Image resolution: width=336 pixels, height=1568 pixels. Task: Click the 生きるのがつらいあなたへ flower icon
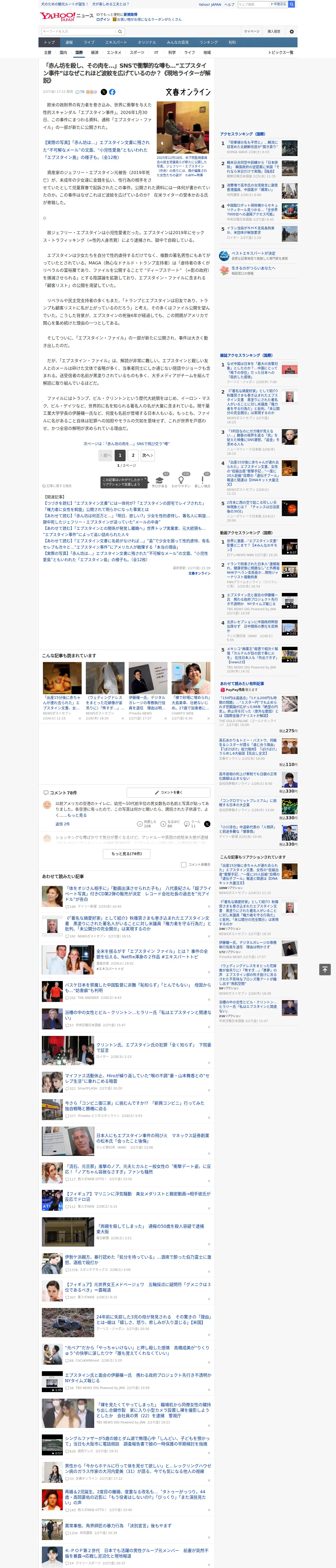[225, 270]
